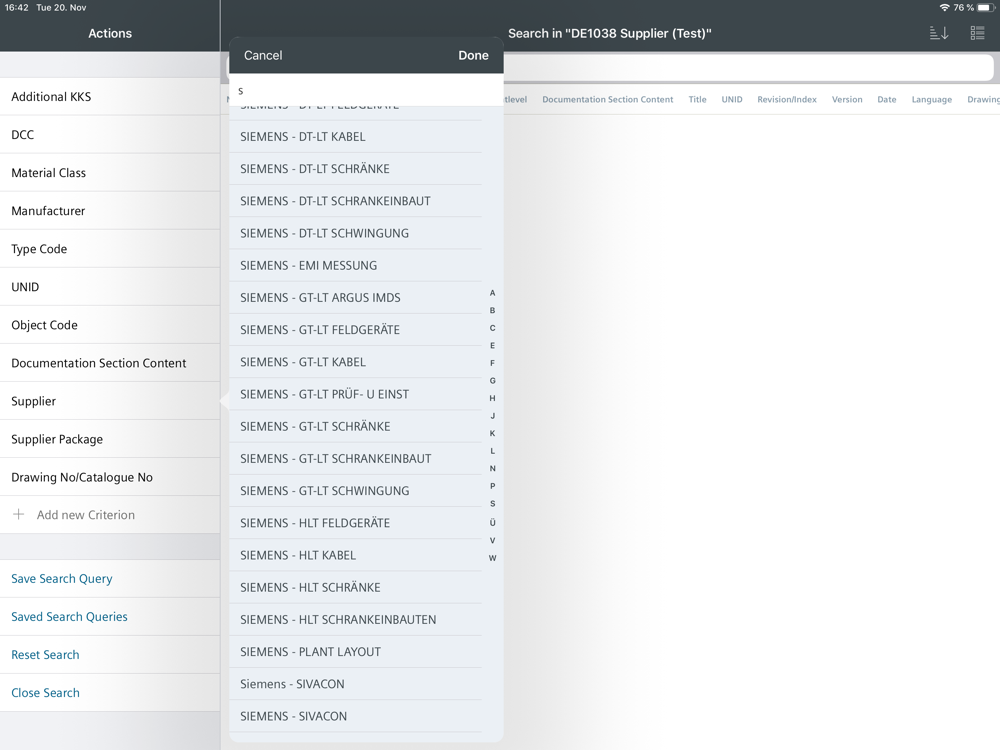This screenshot has width=1000, height=750.
Task: Pick SIEMENS - GT-LT SCHWINGUNG
Action: tap(355, 491)
